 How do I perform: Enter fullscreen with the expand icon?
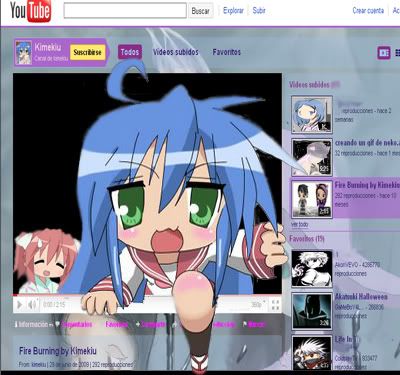pos(275,305)
